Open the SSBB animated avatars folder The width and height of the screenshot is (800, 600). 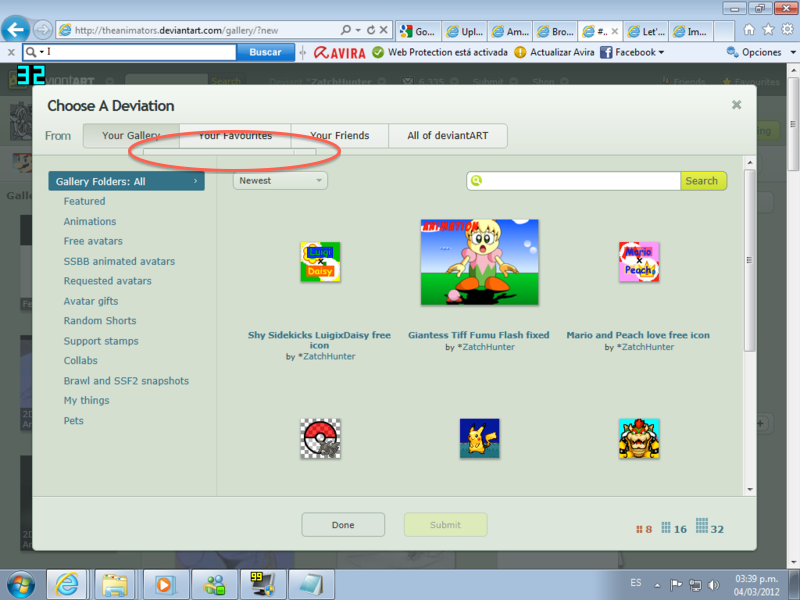(x=119, y=261)
